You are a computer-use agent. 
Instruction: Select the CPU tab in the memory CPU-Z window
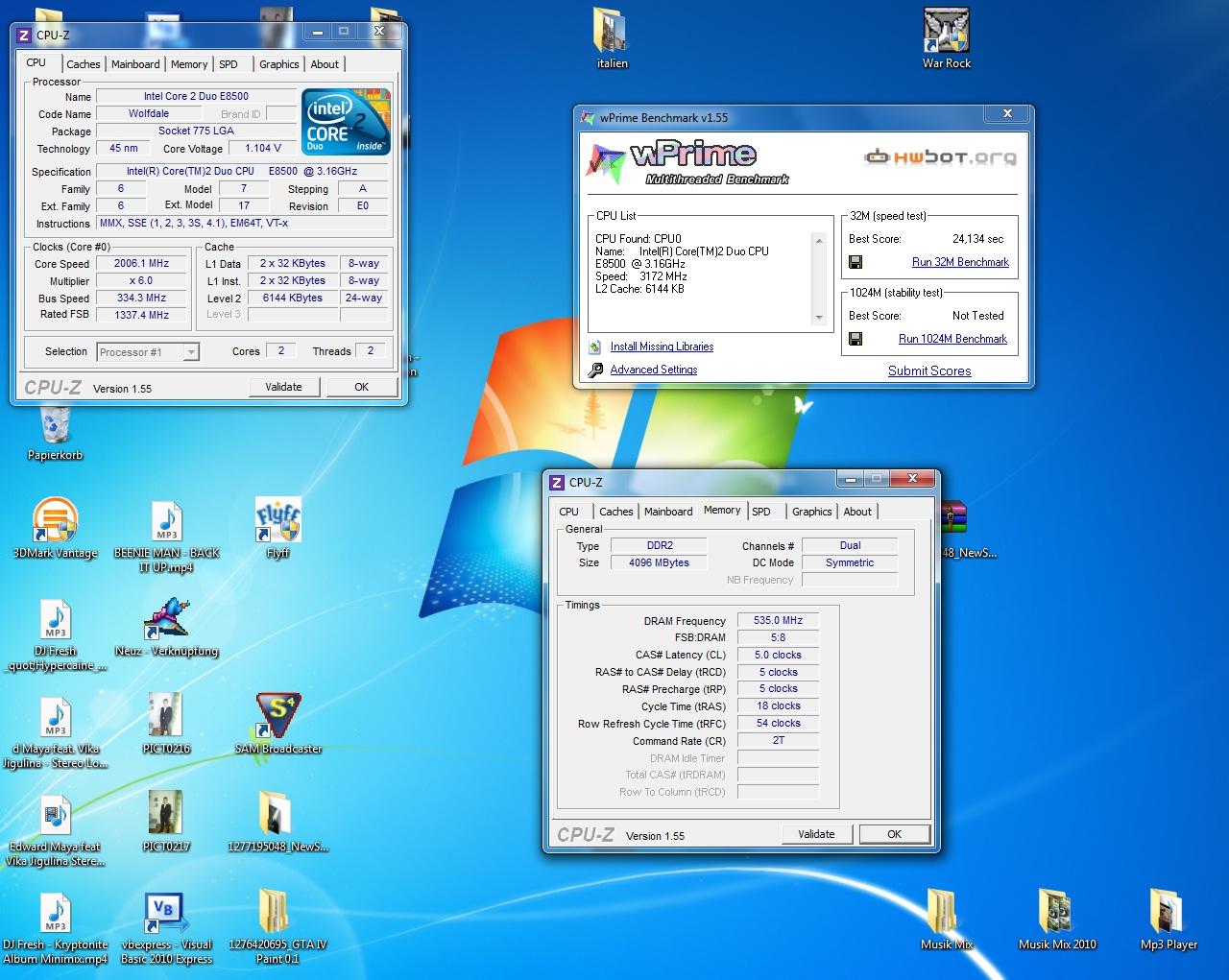tap(568, 512)
